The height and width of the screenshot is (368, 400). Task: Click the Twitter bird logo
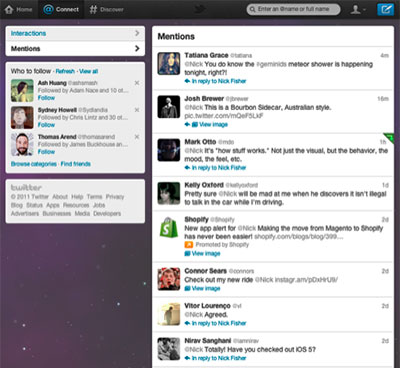point(199,9)
